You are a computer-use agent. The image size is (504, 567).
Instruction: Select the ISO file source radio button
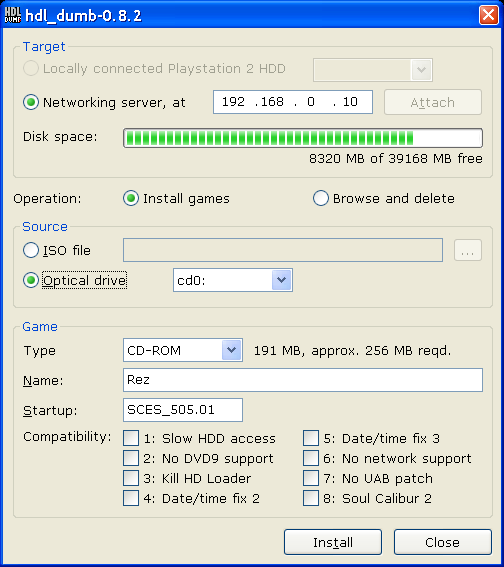[31, 250]
